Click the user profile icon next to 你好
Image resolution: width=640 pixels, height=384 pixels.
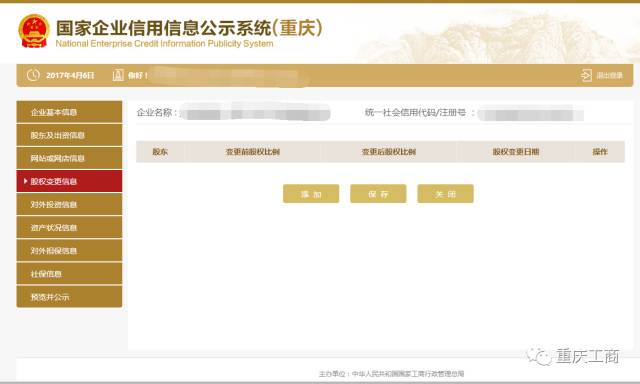pos(118,75)
